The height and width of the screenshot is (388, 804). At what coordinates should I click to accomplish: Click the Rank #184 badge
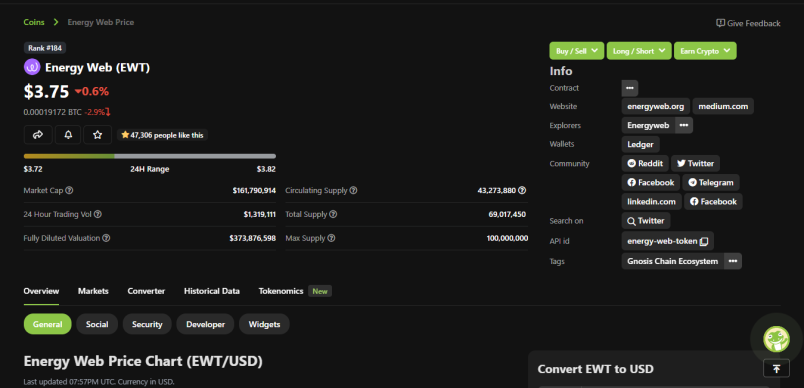point(45,48)
